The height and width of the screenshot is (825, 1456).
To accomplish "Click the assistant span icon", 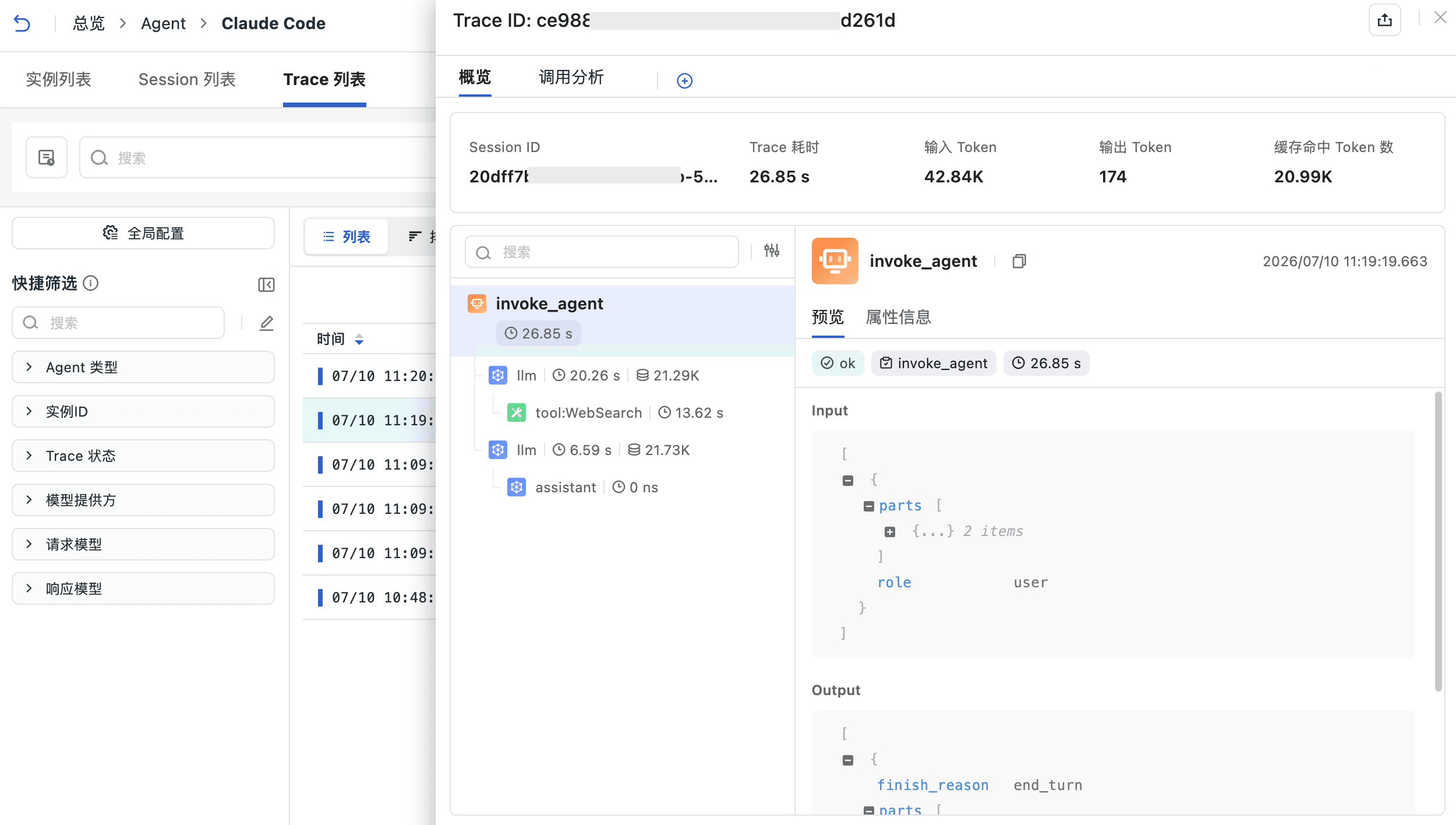I will tap(517, 487).
